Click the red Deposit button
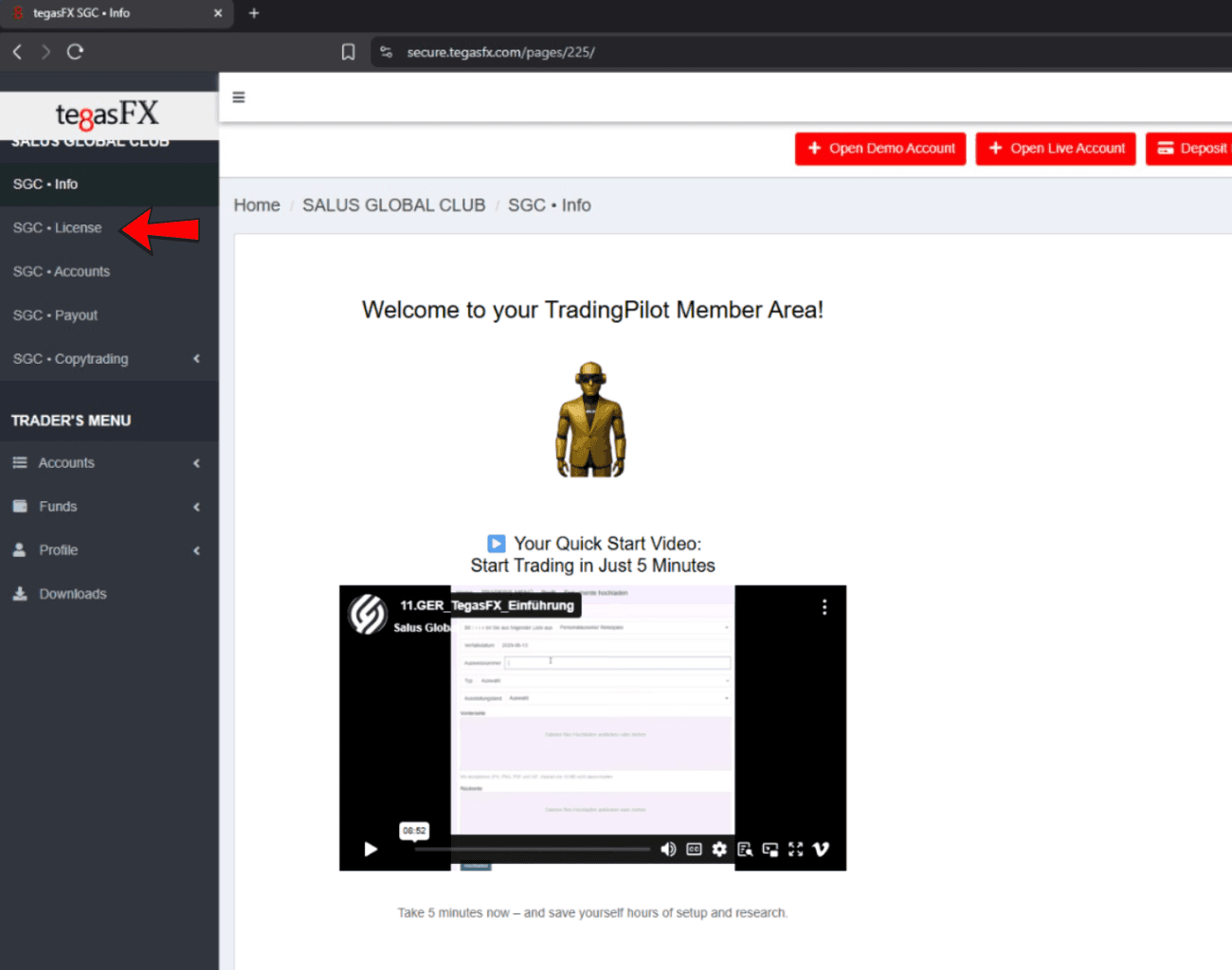Viewport: 1232px width, 970px height. pos(1189,149)
